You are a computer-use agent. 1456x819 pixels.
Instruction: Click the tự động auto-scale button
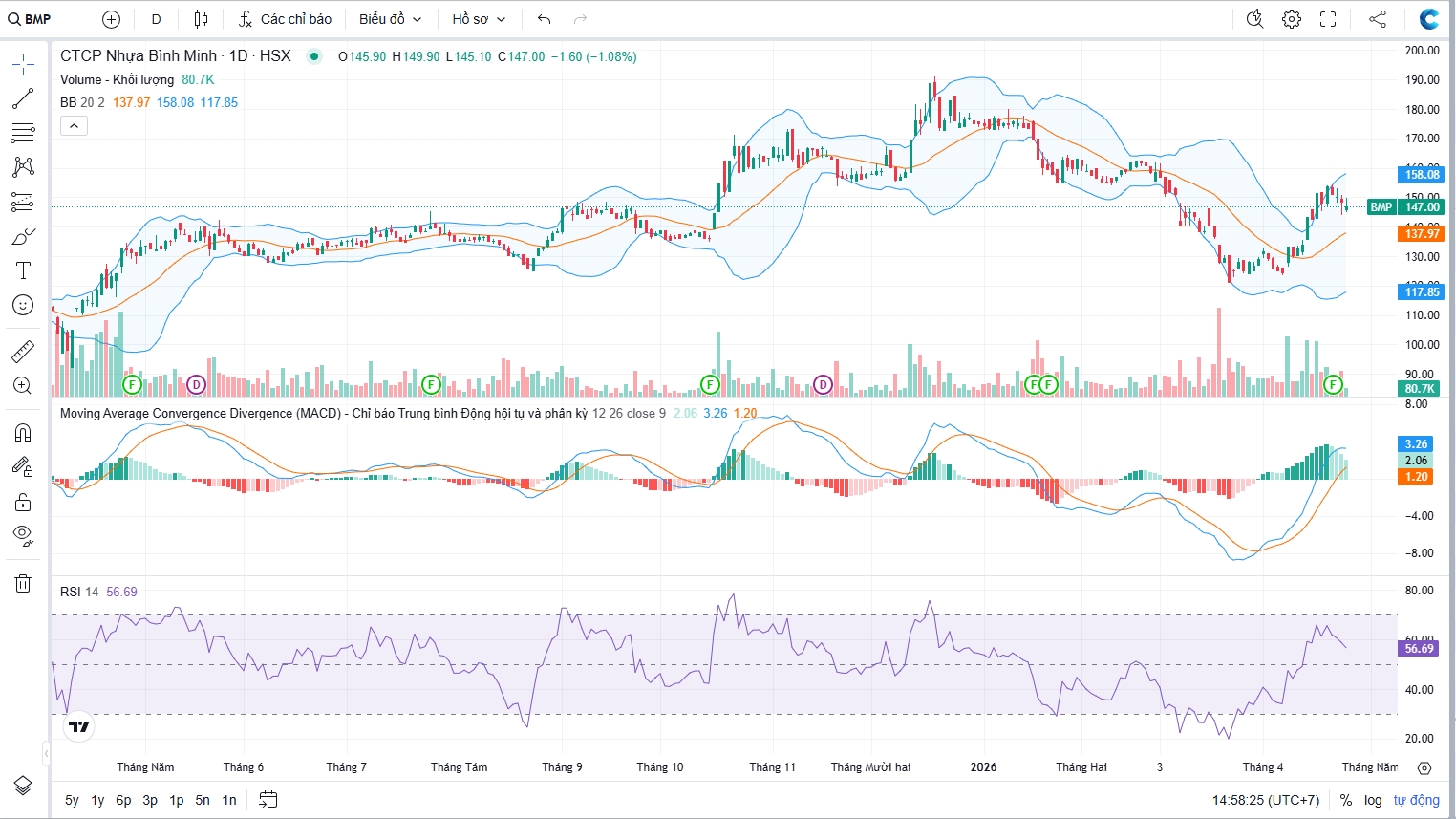[1416, 800]
